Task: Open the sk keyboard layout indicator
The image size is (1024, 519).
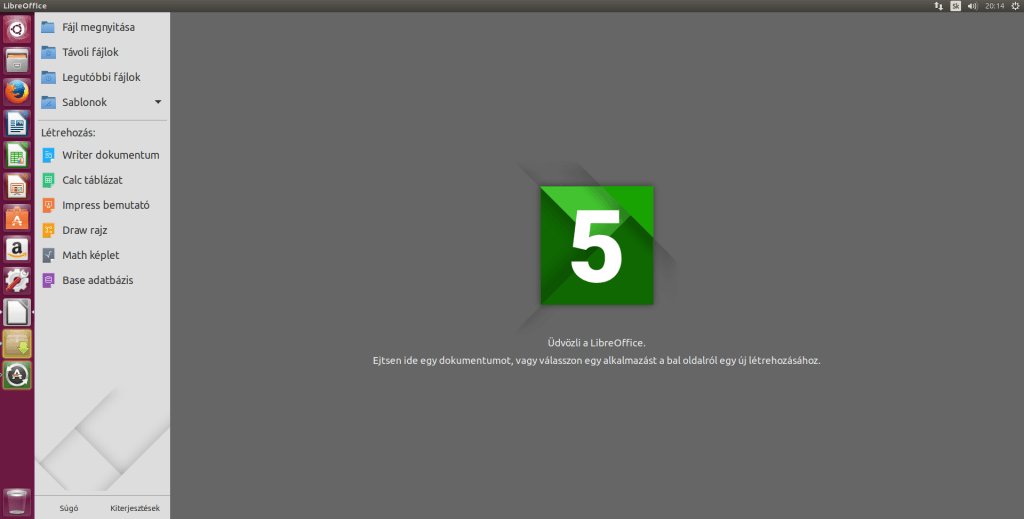Action: pyautogui.click(x=955, y=6)
